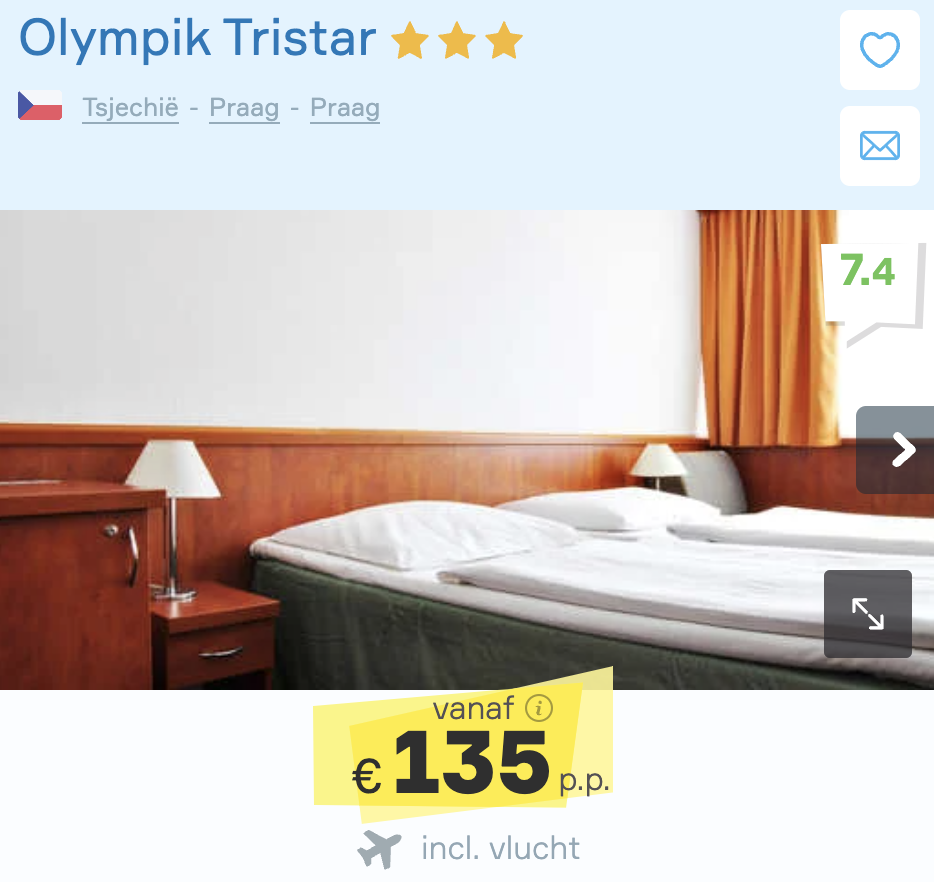Click the third gold star rating
Viewport: 934px width, 882px height.
click(x=504, y=40)
